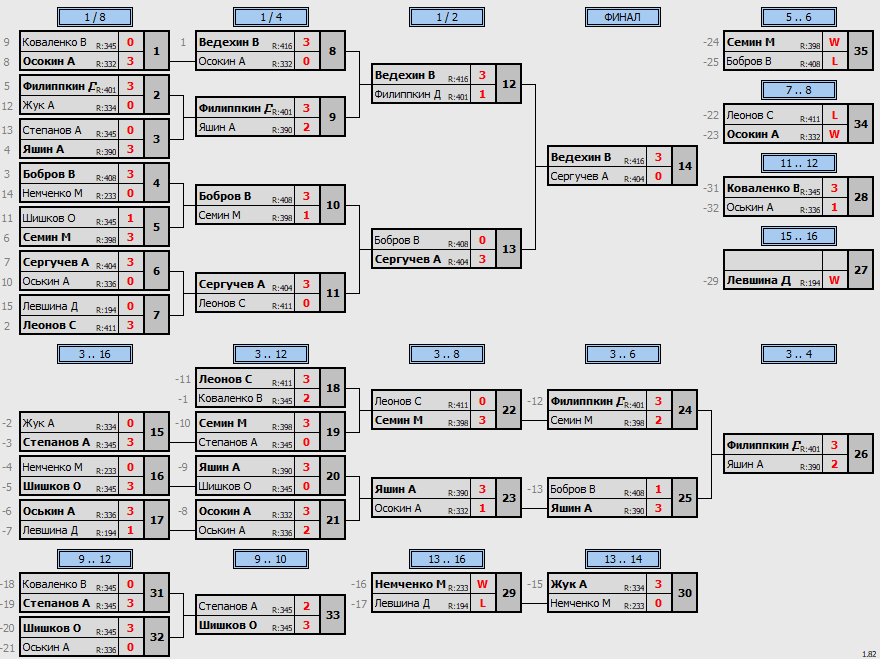880x659 pixels.
Task: Click match number 35 box
Action: (x=860, y=51)
